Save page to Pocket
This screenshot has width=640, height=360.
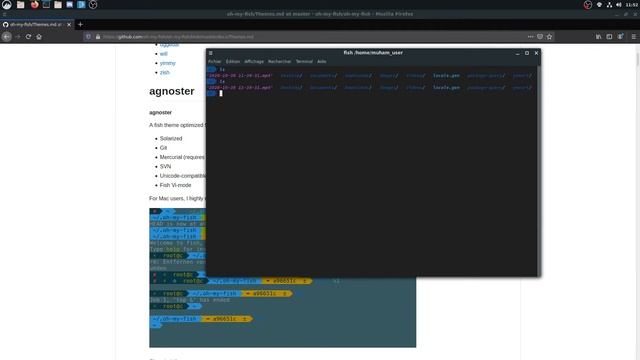(540, 37)
